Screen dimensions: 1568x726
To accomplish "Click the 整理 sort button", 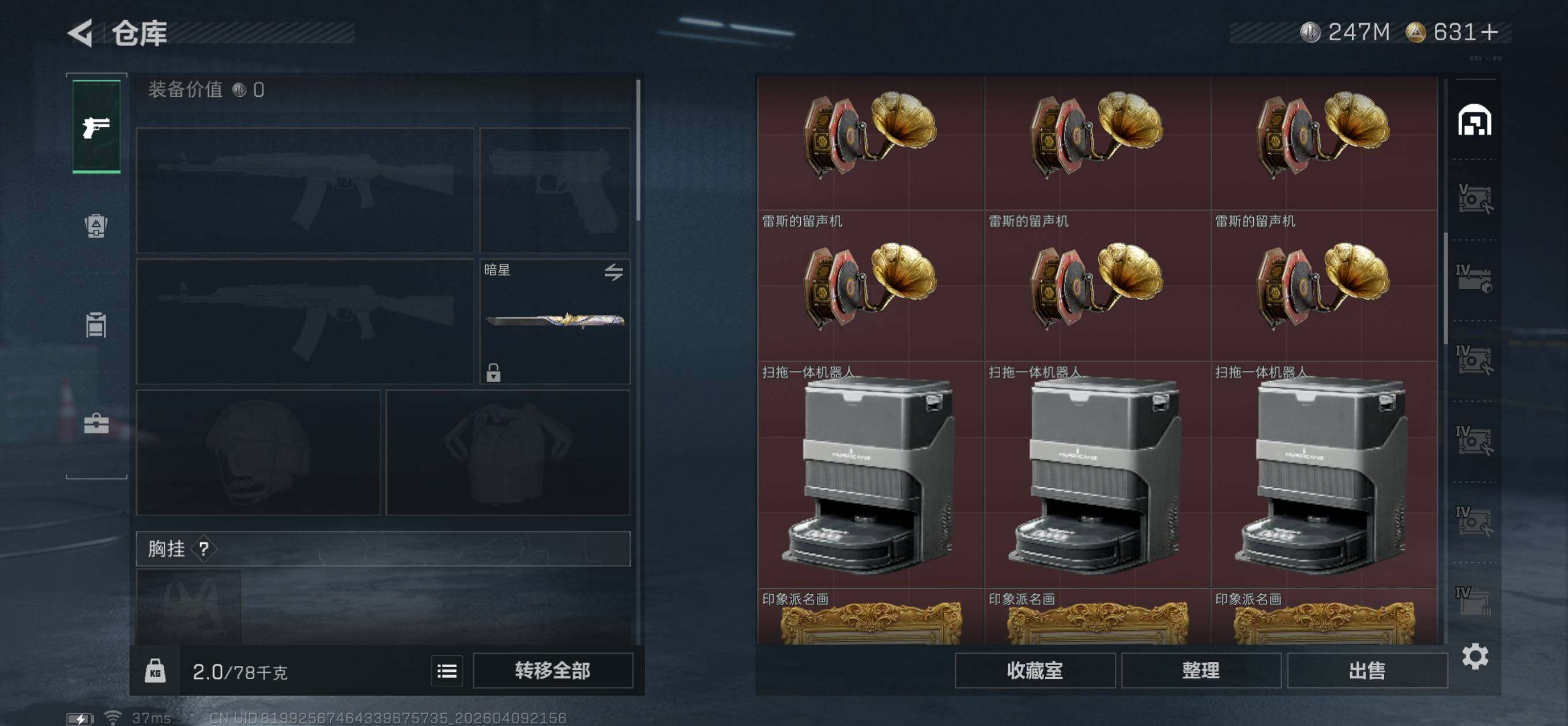I will click(x=1201, y=671).
